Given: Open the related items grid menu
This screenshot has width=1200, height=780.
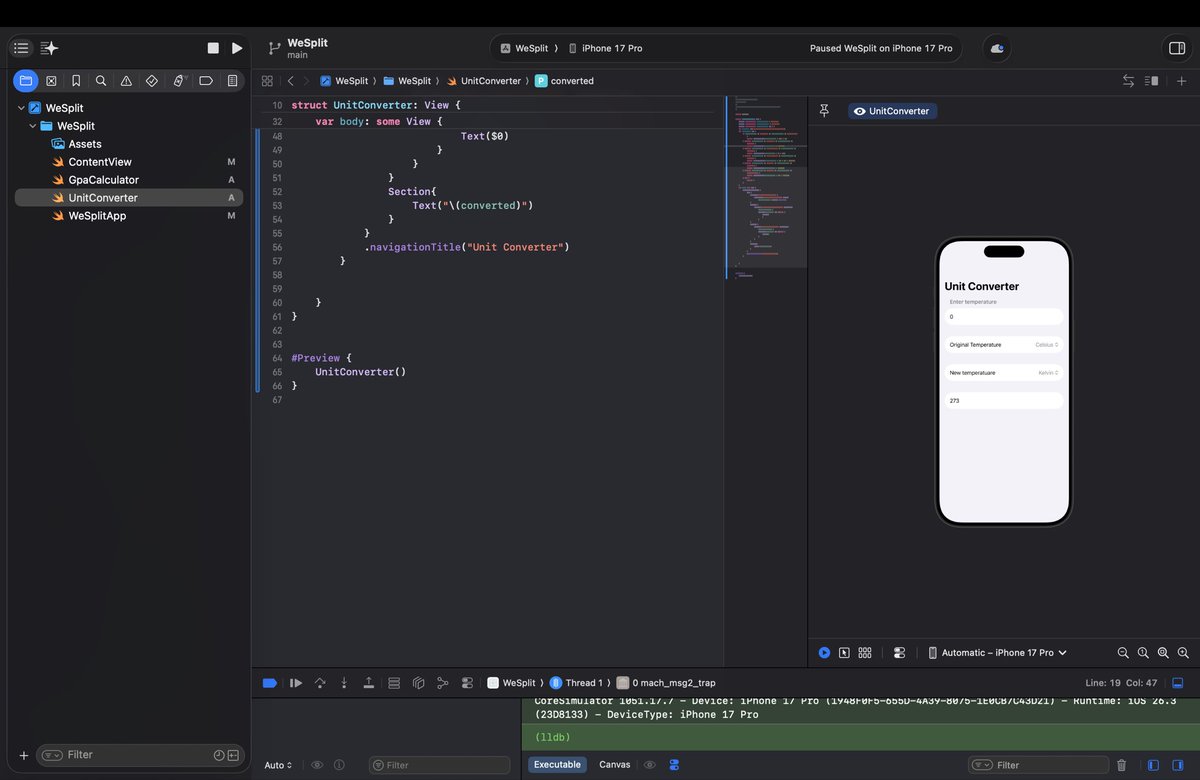Looking at the screenshot, I should (267, 81).
